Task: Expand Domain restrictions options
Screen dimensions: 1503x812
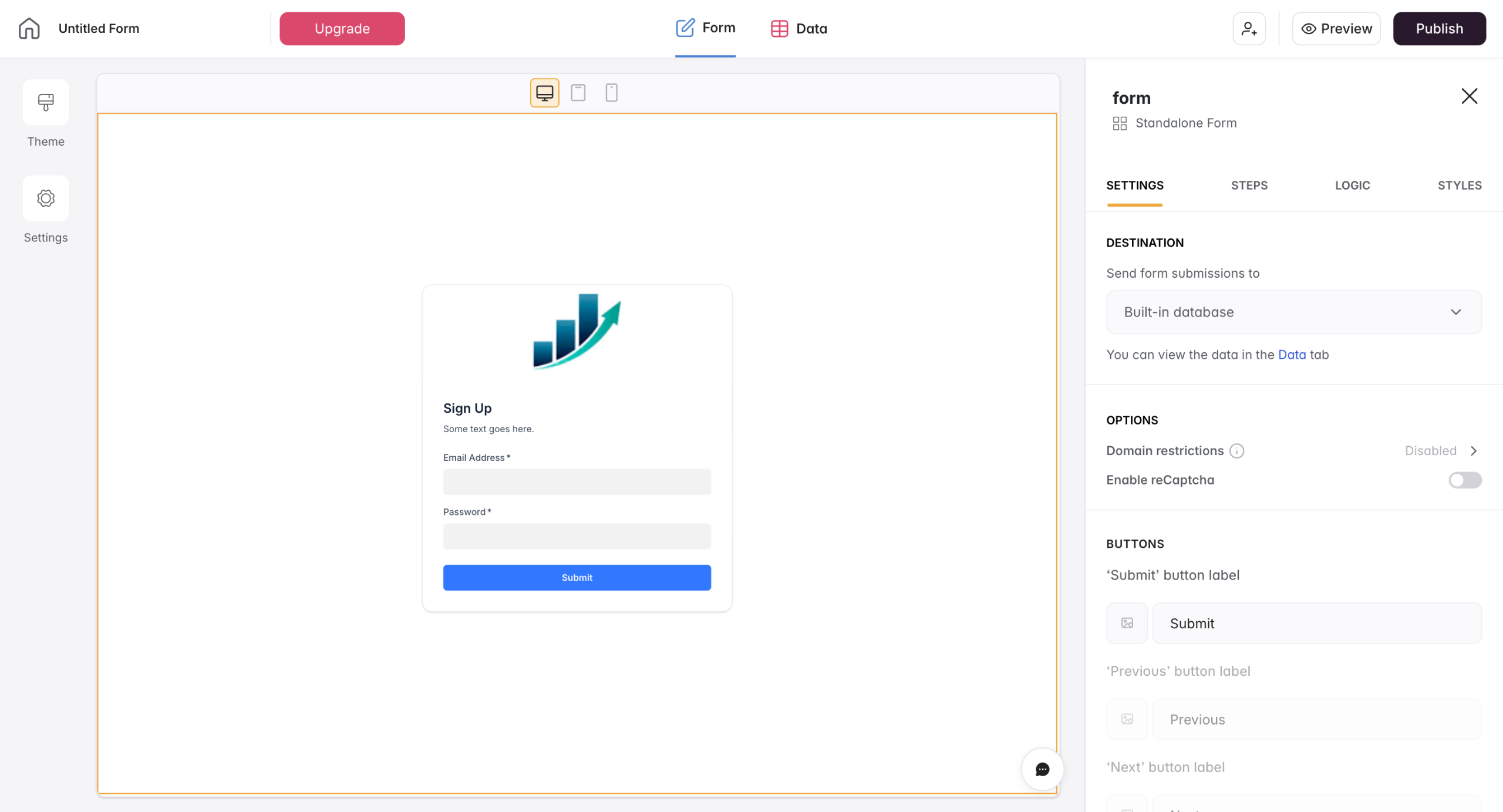Action: [x=1474, y=450]
